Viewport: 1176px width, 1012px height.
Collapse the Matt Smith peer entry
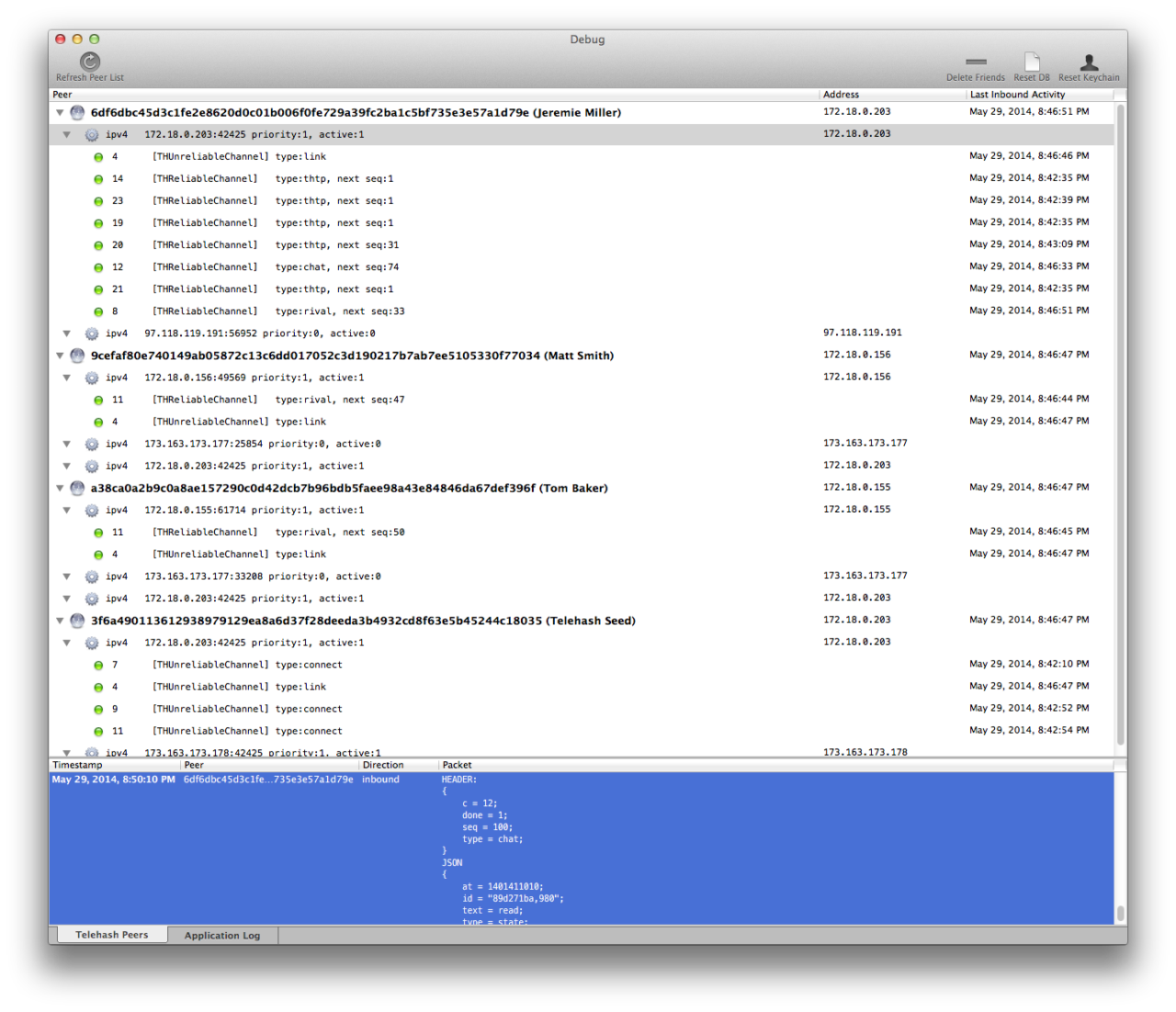61,356
